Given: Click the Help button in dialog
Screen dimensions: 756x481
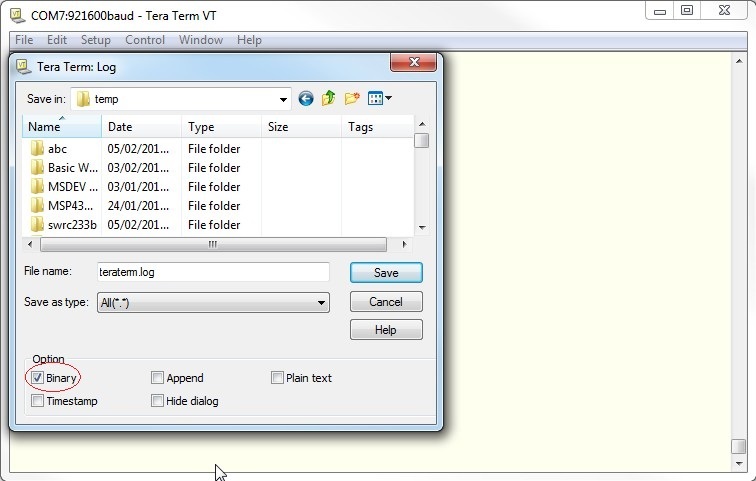Looking at the screenshot, I should (386, 330).
